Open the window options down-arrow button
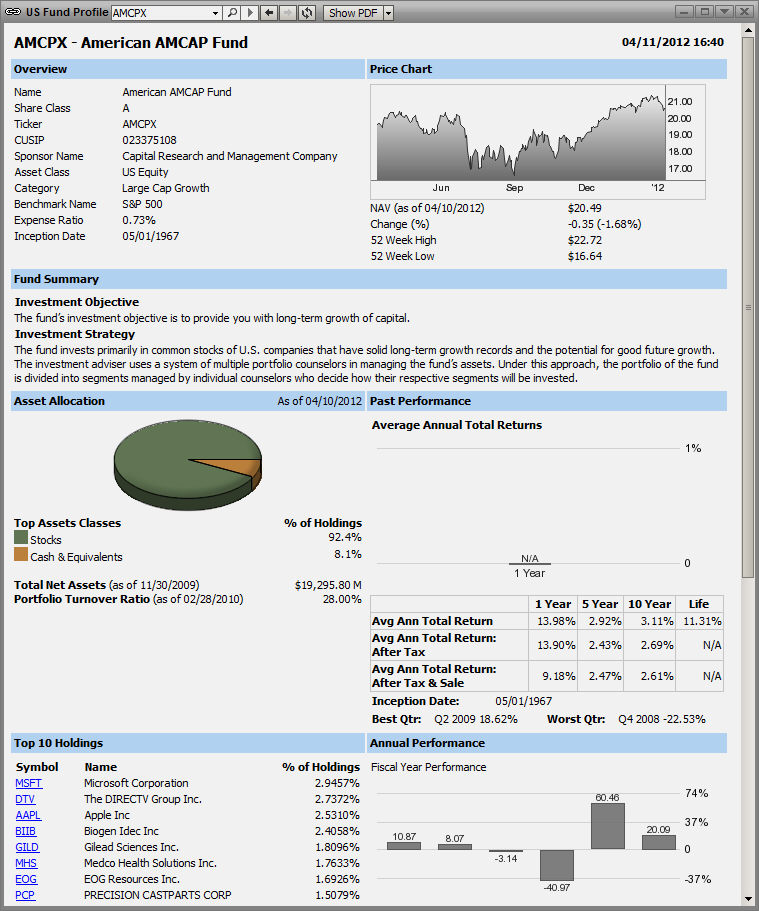This screenshot has width=759, height=911. coord(724,12)
